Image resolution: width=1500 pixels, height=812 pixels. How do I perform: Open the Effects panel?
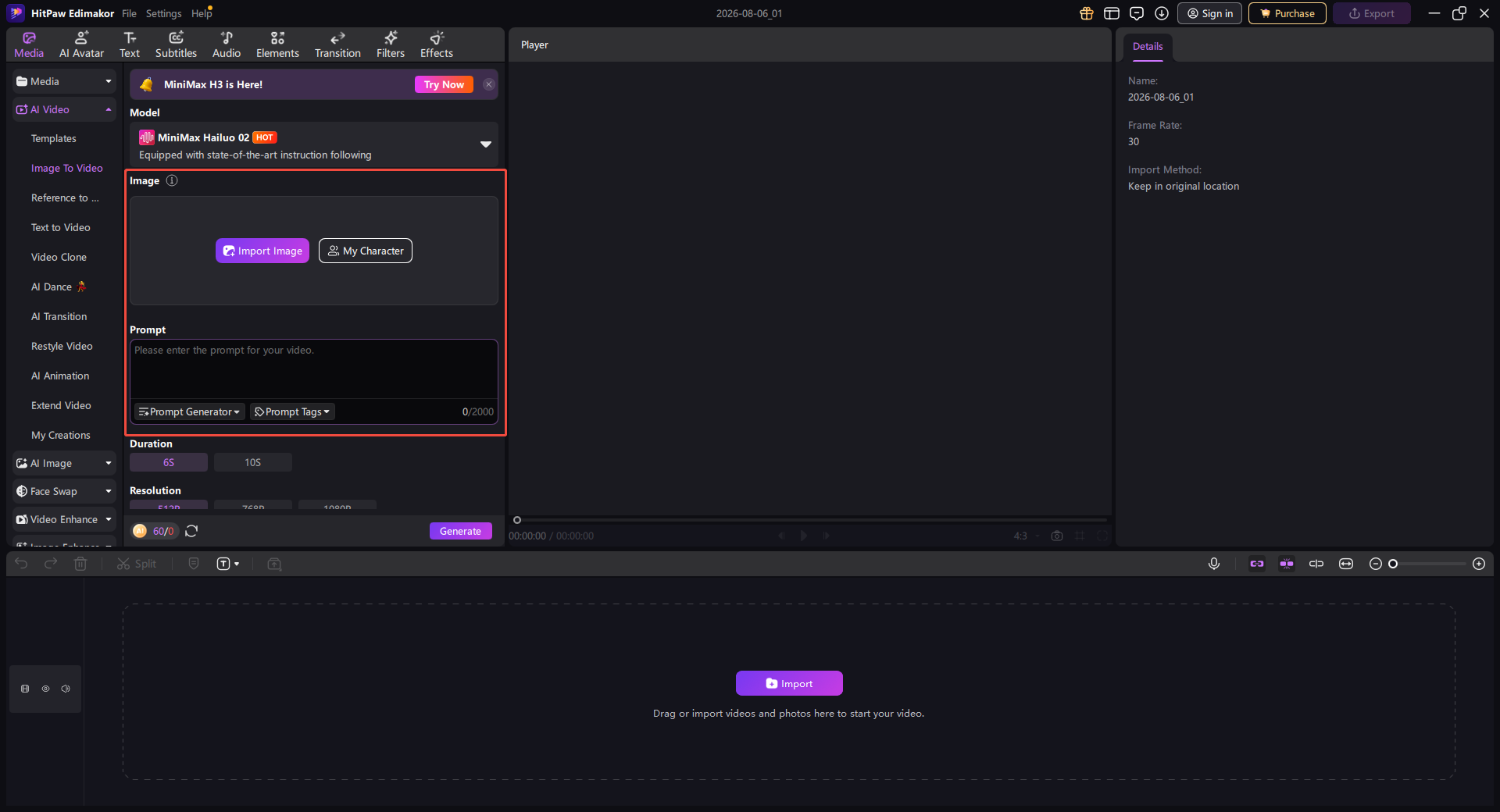(437, 45)
